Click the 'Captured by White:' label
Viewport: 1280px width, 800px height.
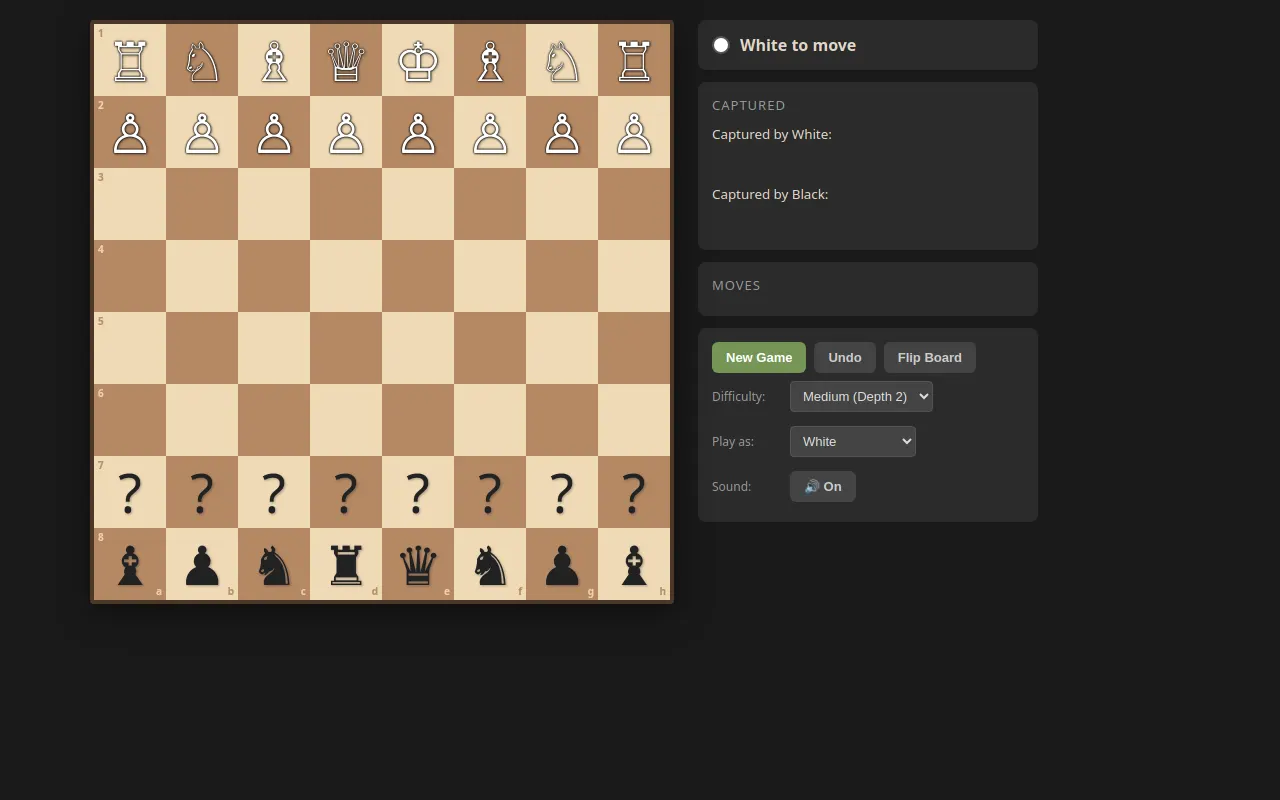click(772, 134)
